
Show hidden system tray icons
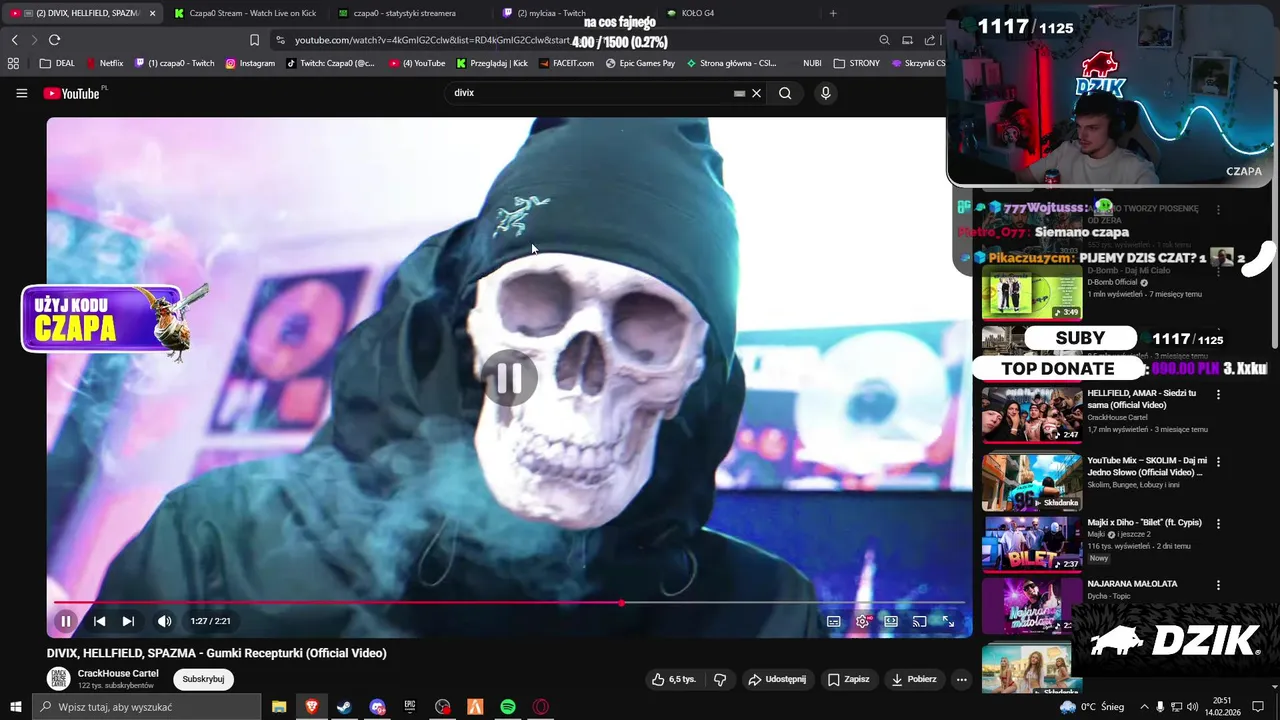coord(1144,707)
